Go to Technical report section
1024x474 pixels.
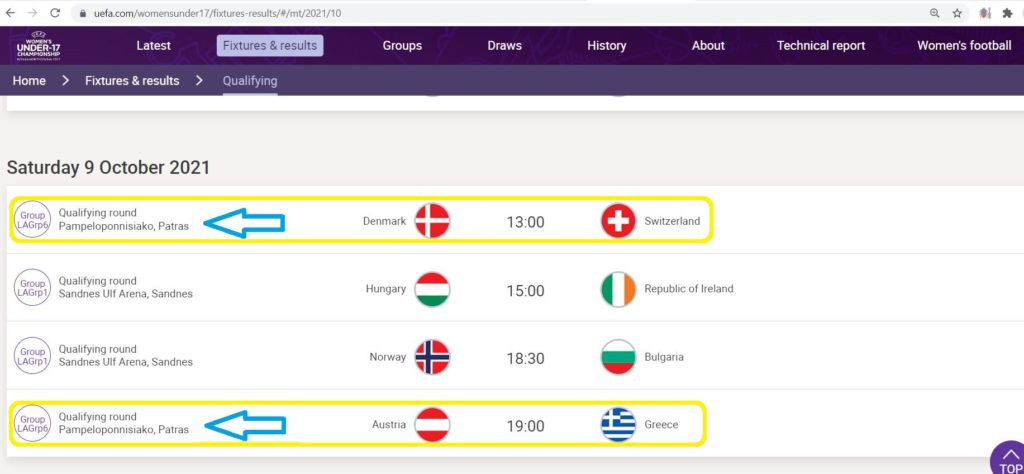point(821,46)
